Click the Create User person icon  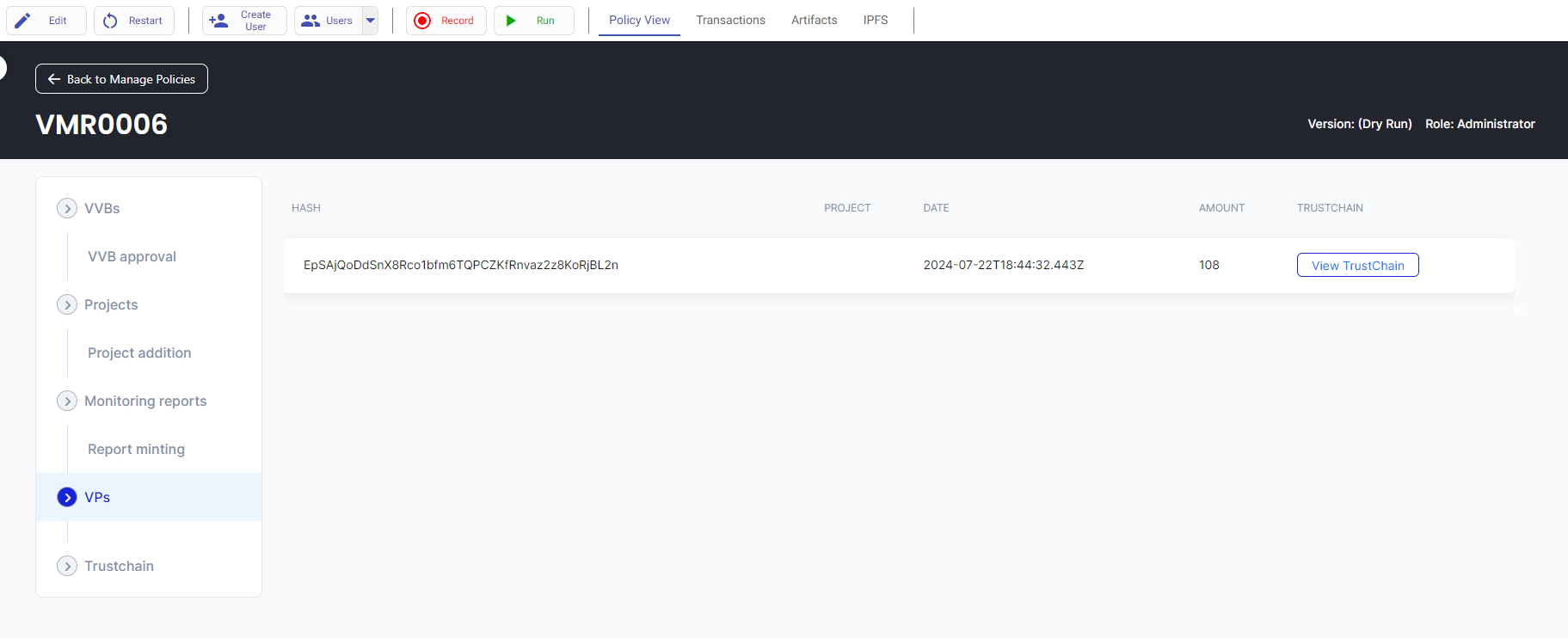[x=218, y=21]
